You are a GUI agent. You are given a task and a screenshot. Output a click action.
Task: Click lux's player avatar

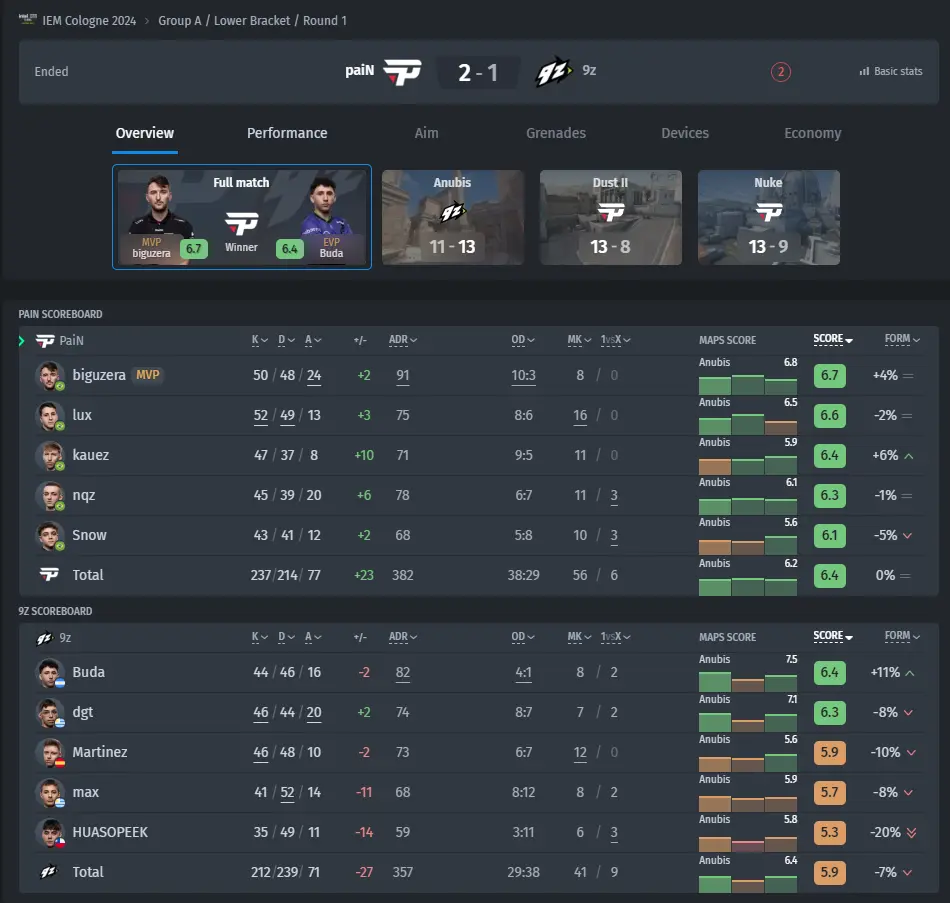click(49, 416)
